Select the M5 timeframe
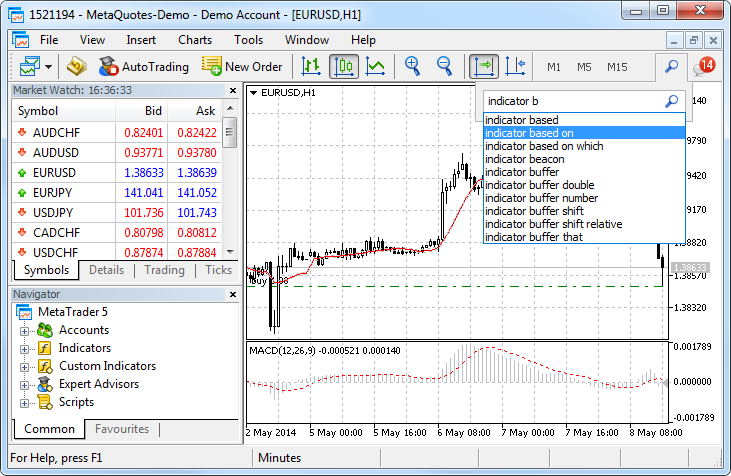Image resolution: width=731 pixels, height=476 pixels. pos(584,67)
